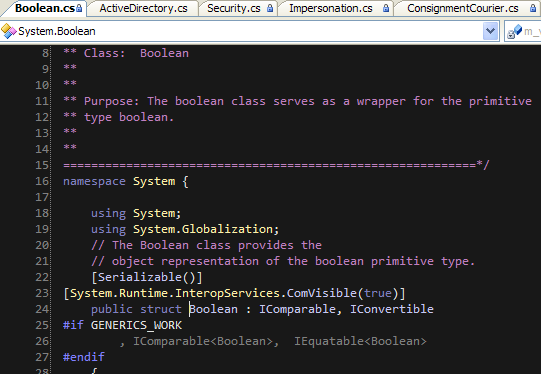Click 'IComparable' on line 24
This screenshot has height=374, width=541.
pyautogui.click(x=297, y=309)
